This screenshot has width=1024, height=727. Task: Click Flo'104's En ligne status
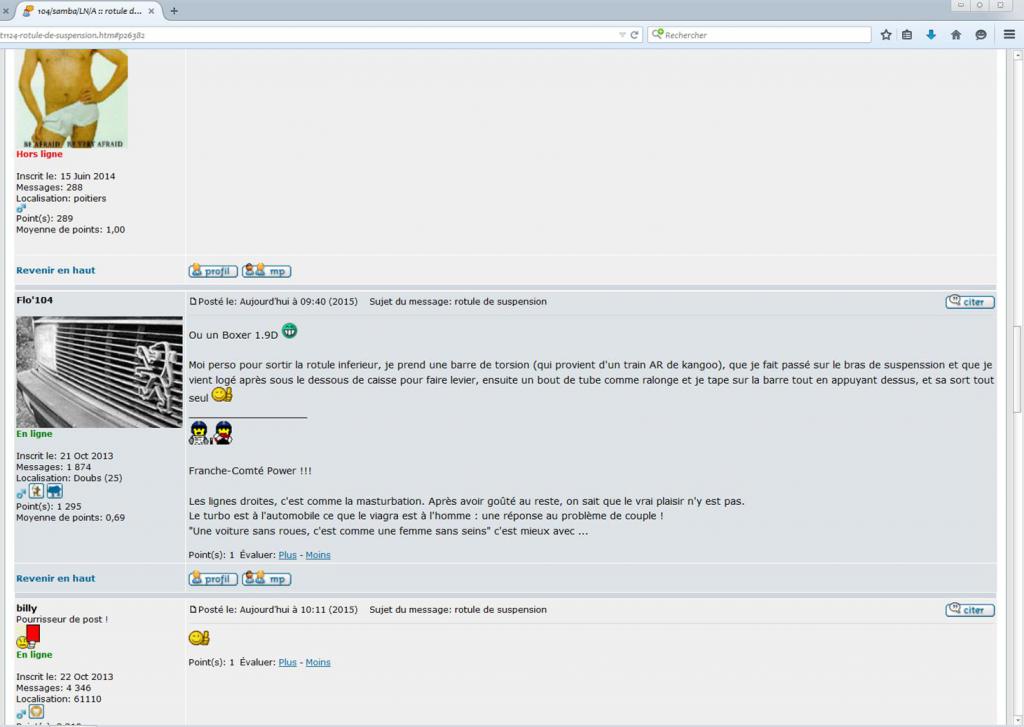pyautogui.click(x=34, y=434)
